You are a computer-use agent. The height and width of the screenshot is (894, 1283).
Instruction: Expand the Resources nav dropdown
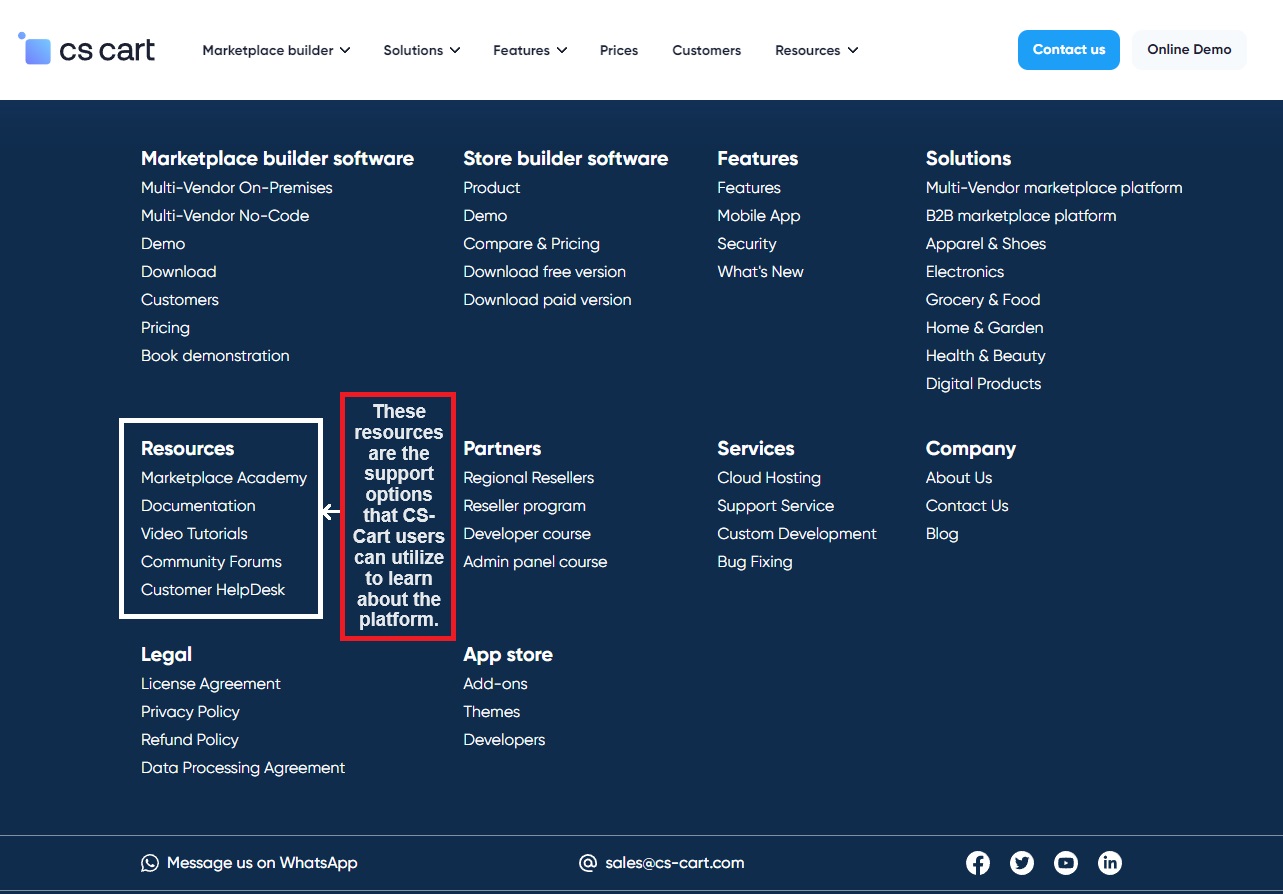tap(817, 50)
